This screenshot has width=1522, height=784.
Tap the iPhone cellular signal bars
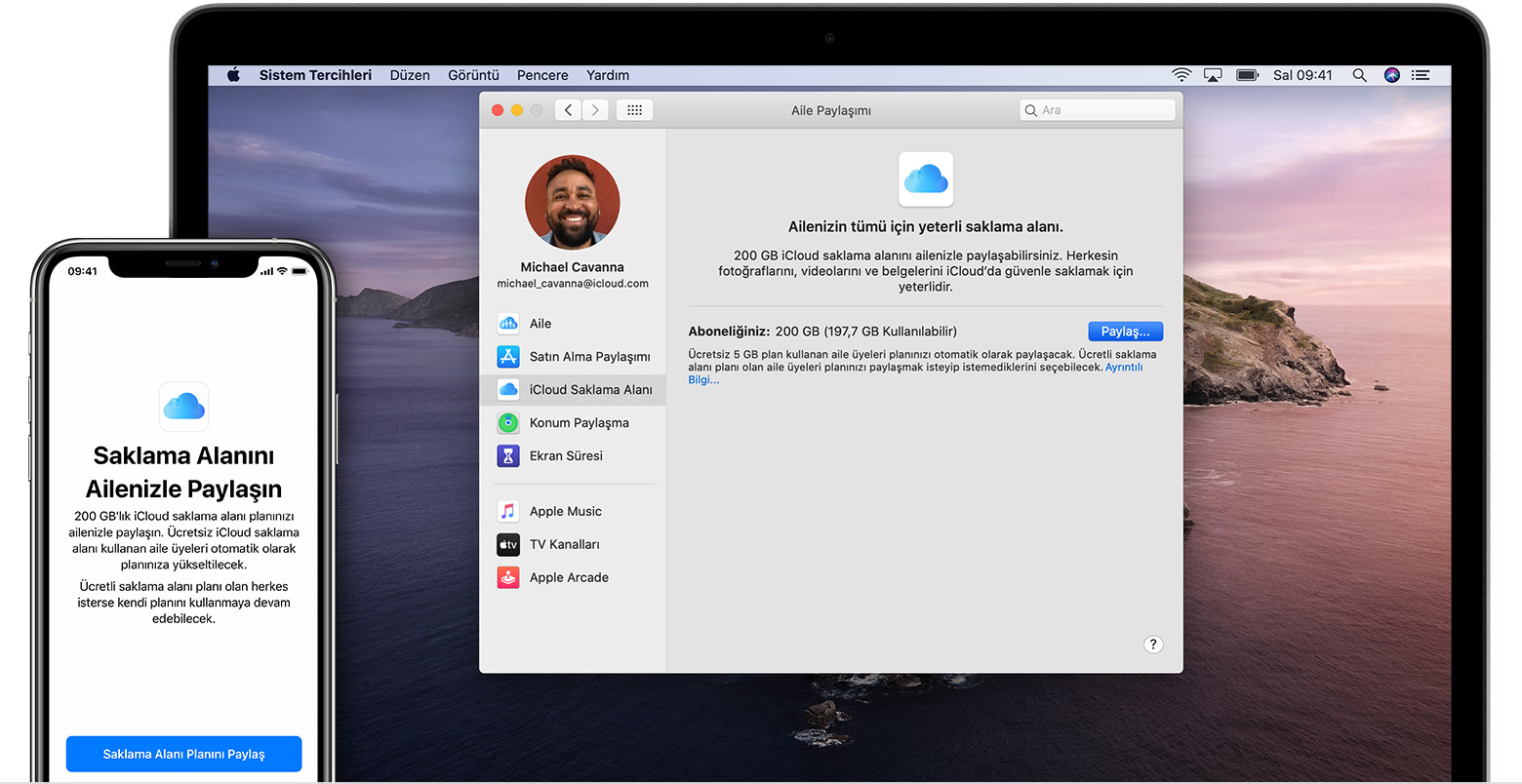pos(266,271)
